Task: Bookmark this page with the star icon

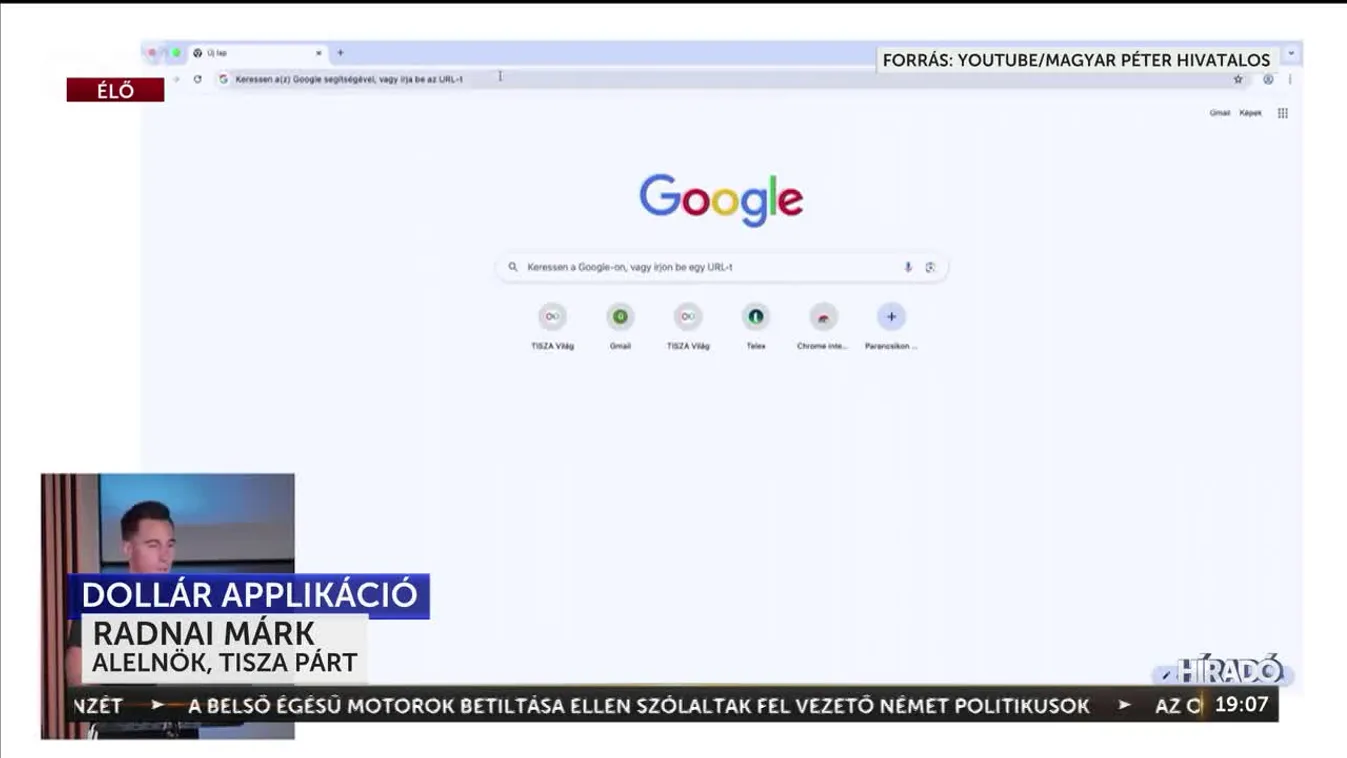Action: [1238, 79]
